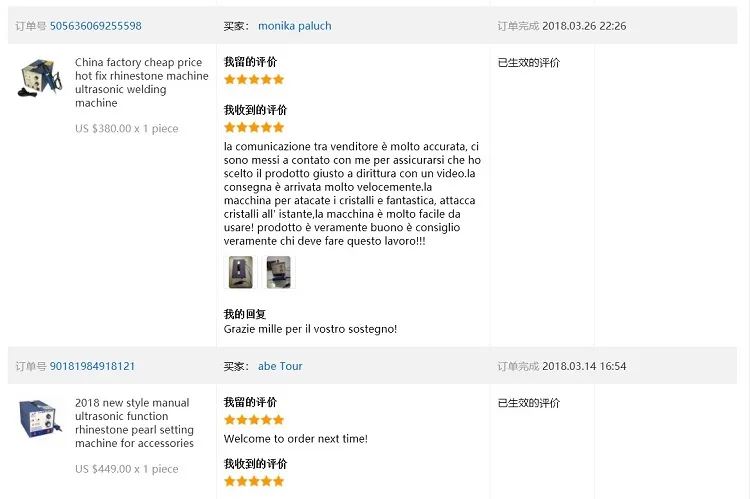
Task: Click the 'Grazie mille per il vostro sostegno!' reply
Action: tap(310, 329)
